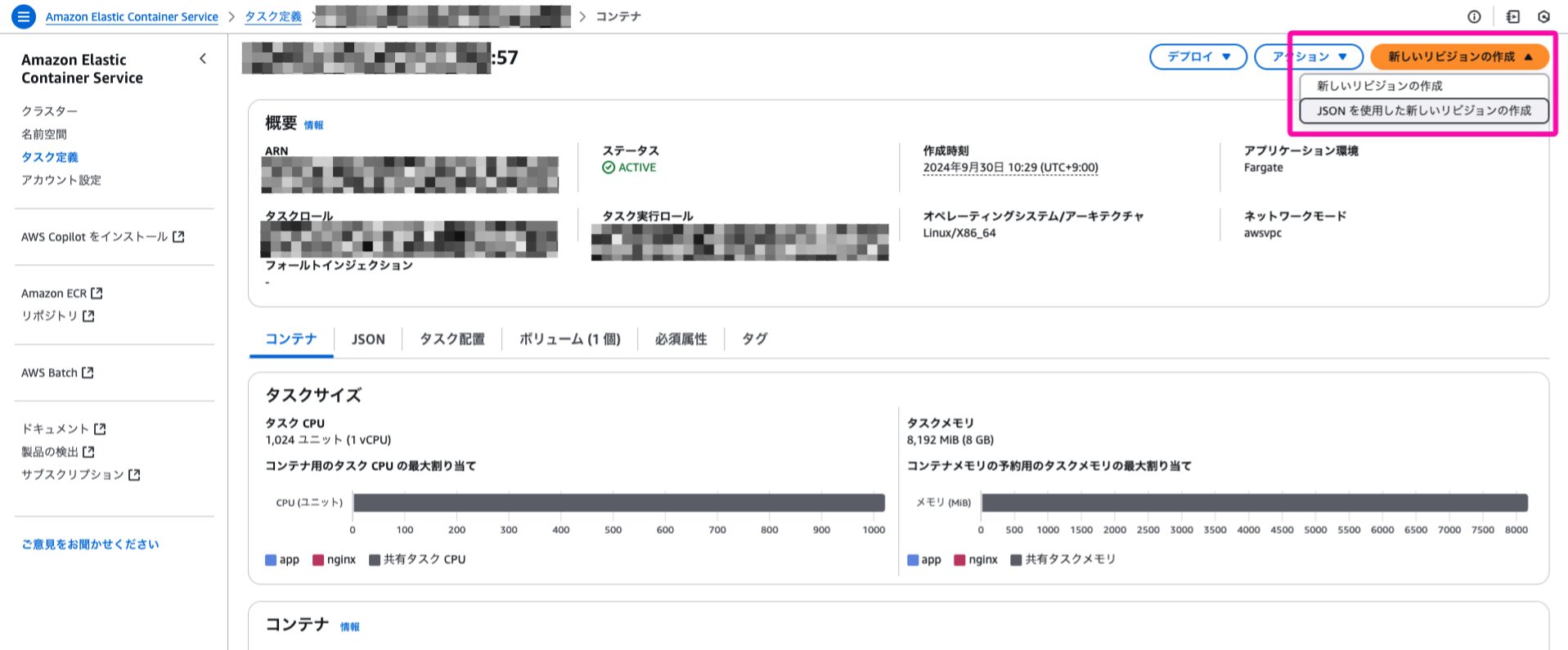Open the hamburger navigation menu

click(24, 16)
